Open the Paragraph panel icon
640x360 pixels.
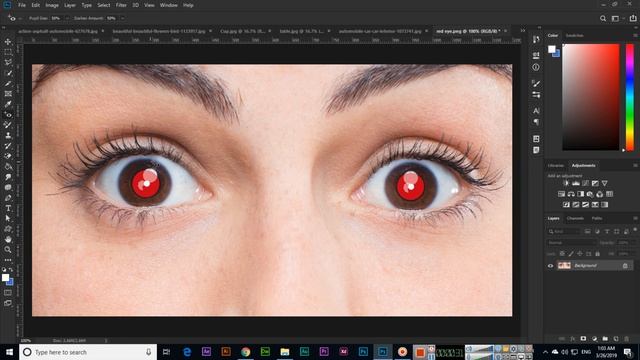536,122
